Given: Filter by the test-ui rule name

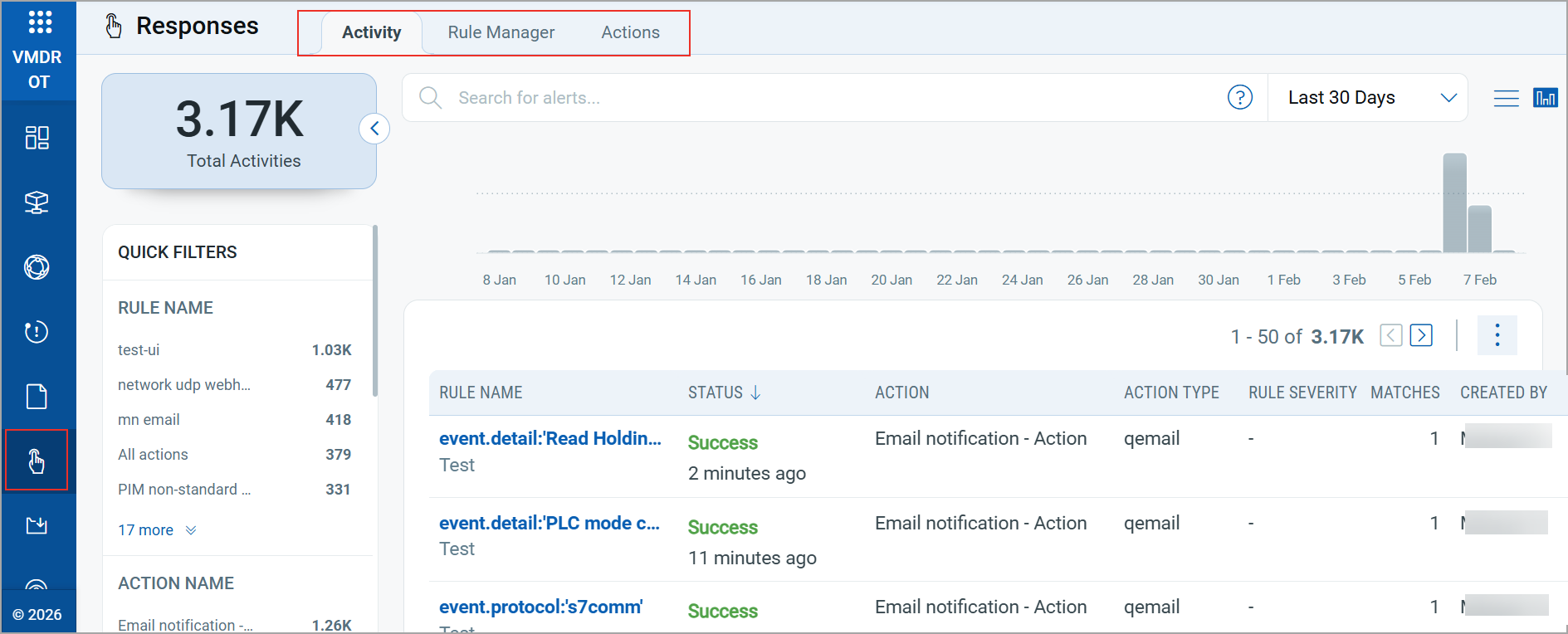Looking at the screenshot, I should point(139,350).
